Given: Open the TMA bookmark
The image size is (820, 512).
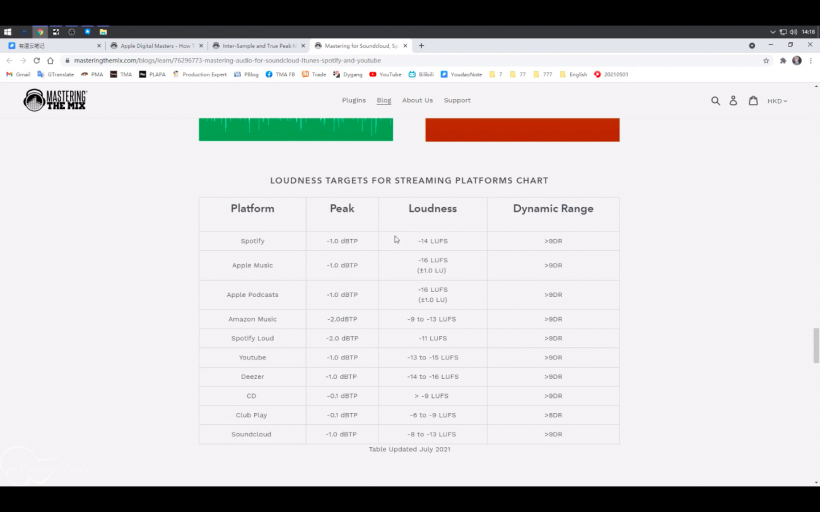Looking at the screenshot, I should 121,75.
